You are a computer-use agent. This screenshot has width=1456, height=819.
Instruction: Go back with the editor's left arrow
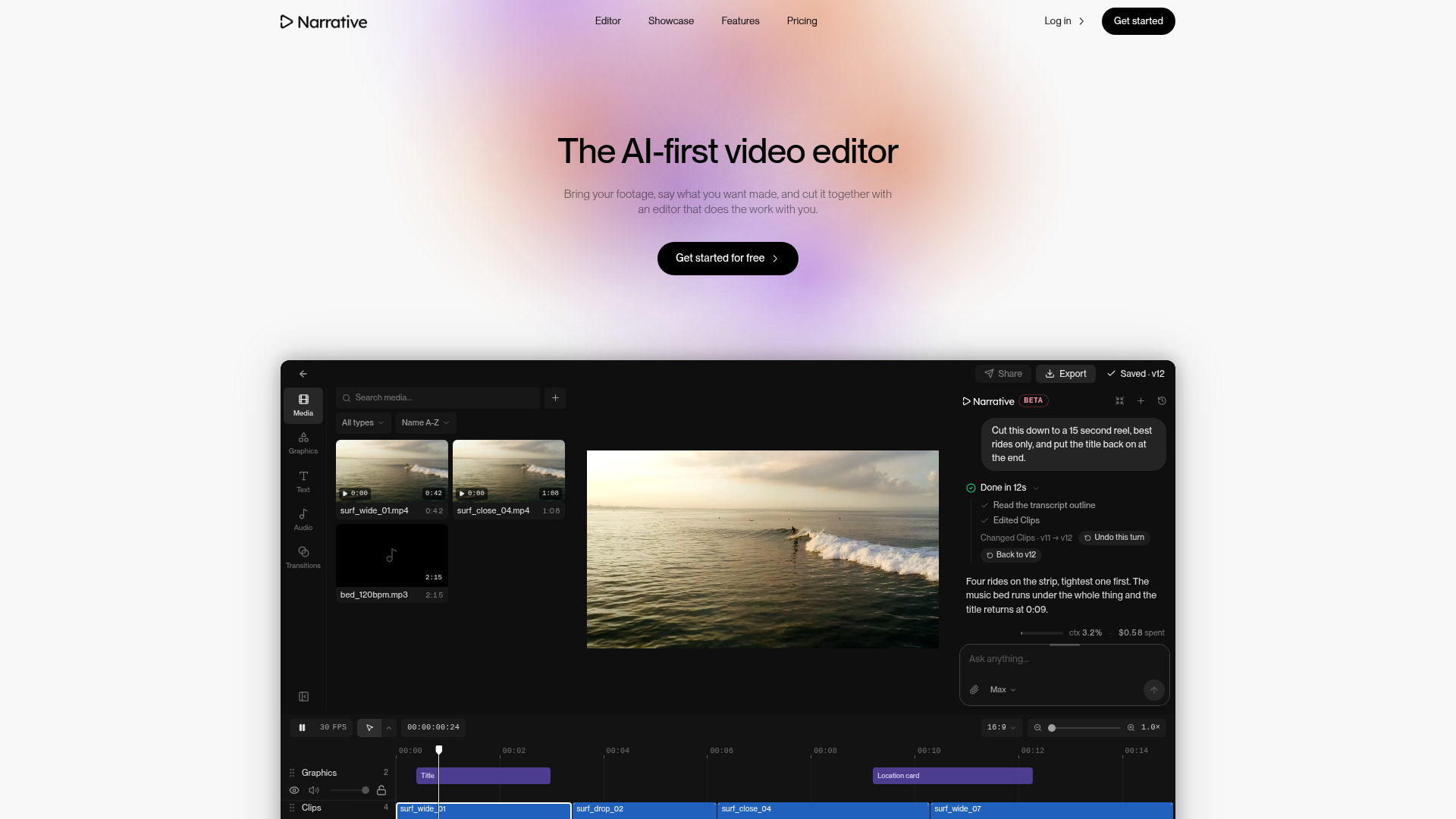click(x=303, y=374)
